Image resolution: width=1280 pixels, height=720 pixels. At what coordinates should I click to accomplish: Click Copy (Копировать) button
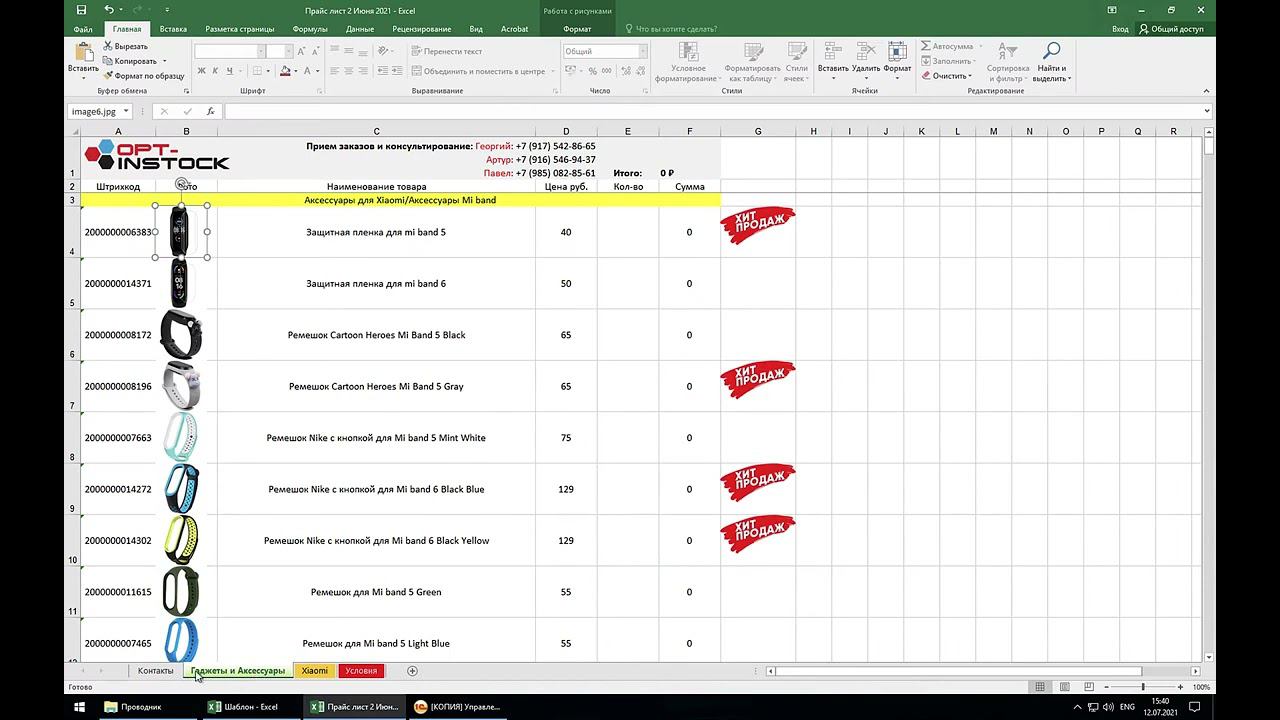131,61
